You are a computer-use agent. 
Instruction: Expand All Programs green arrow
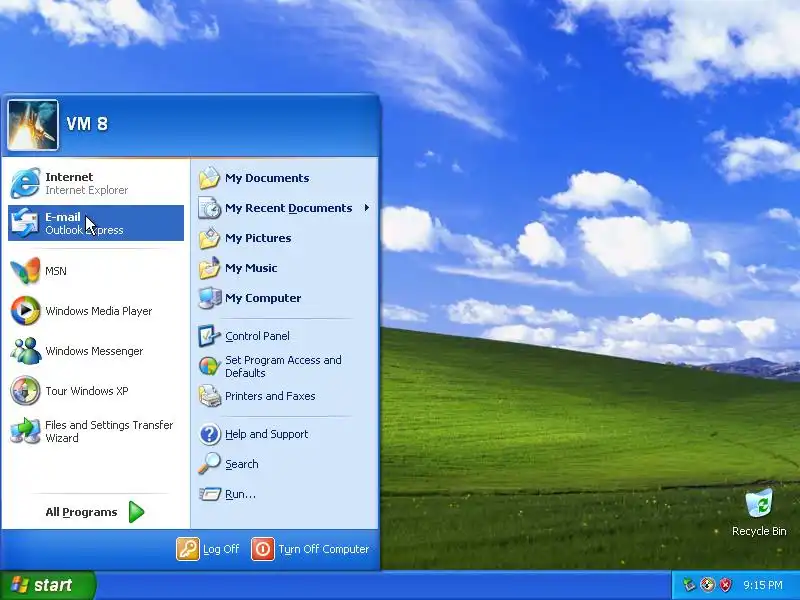[x=136, y=512]
